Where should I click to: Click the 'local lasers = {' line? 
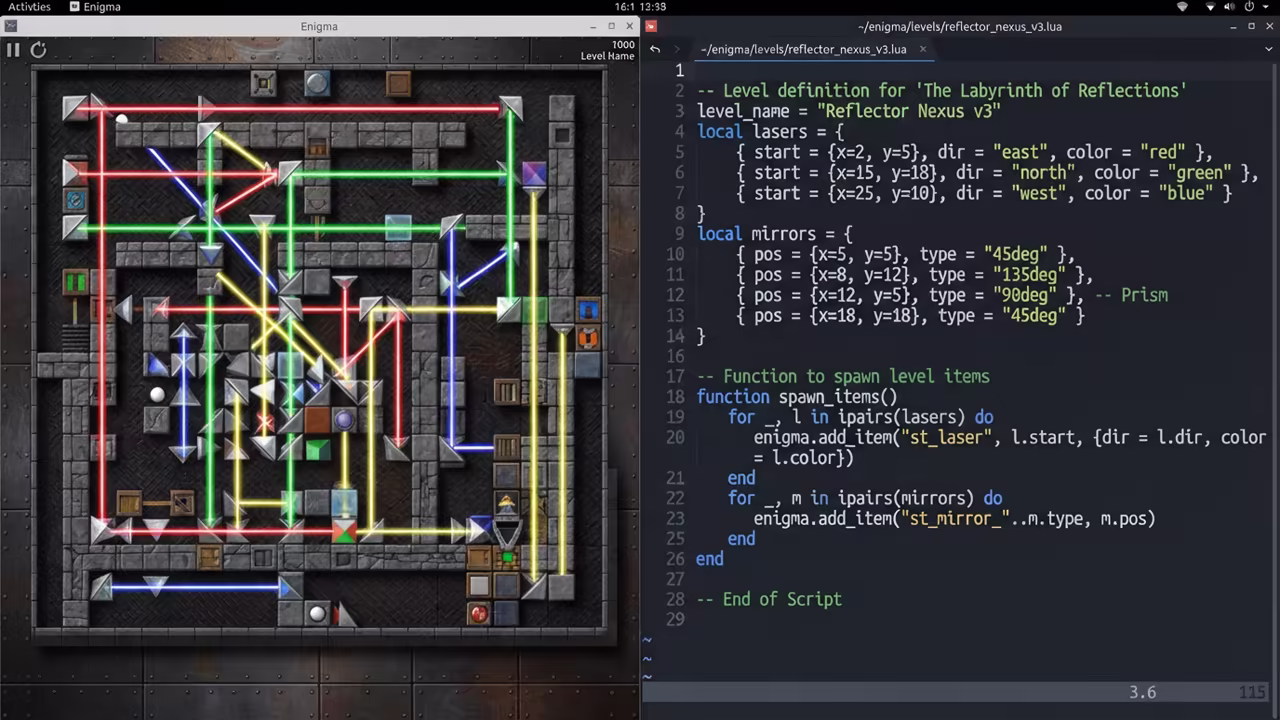(770, 132)
